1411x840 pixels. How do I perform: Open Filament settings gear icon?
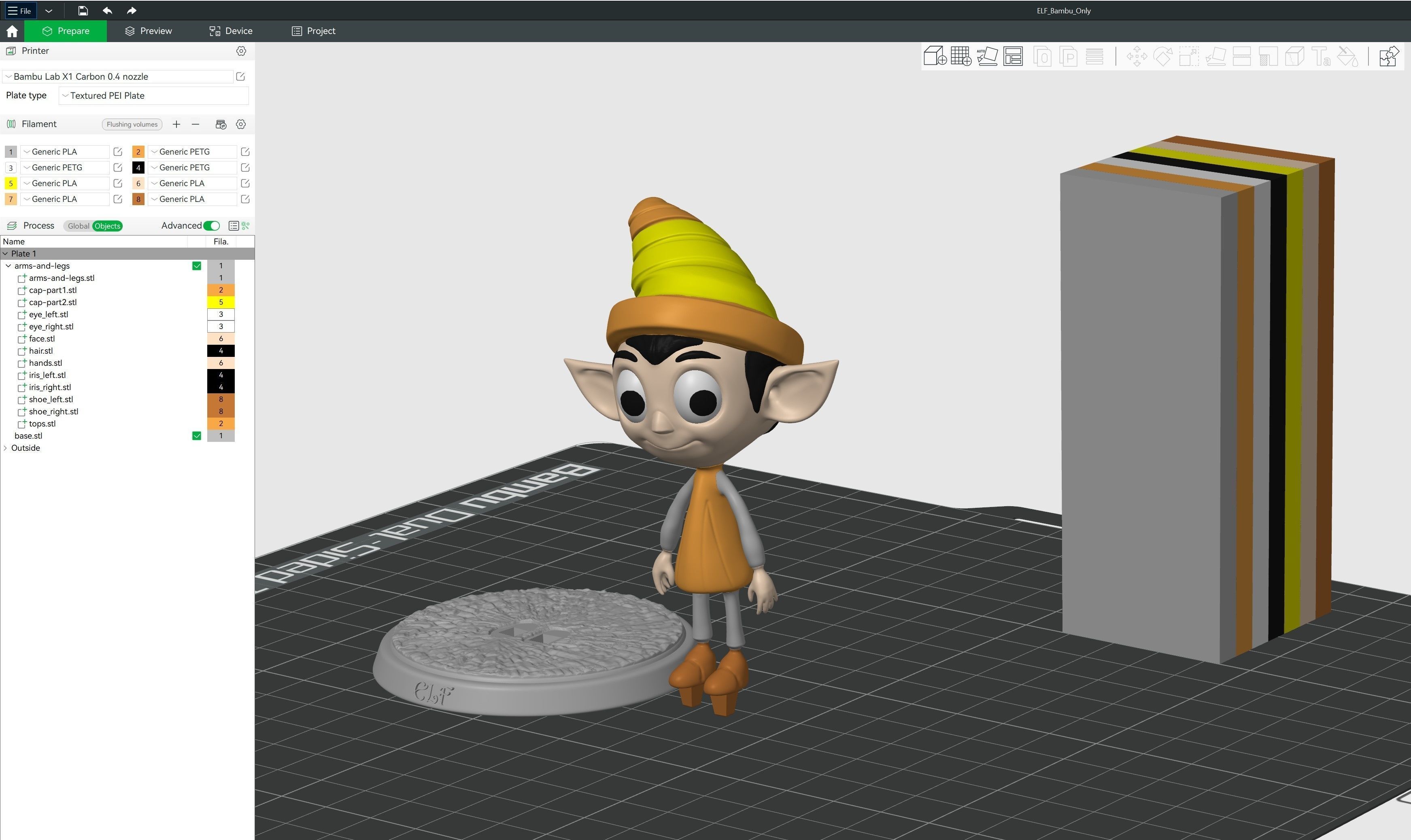(241, 124)
